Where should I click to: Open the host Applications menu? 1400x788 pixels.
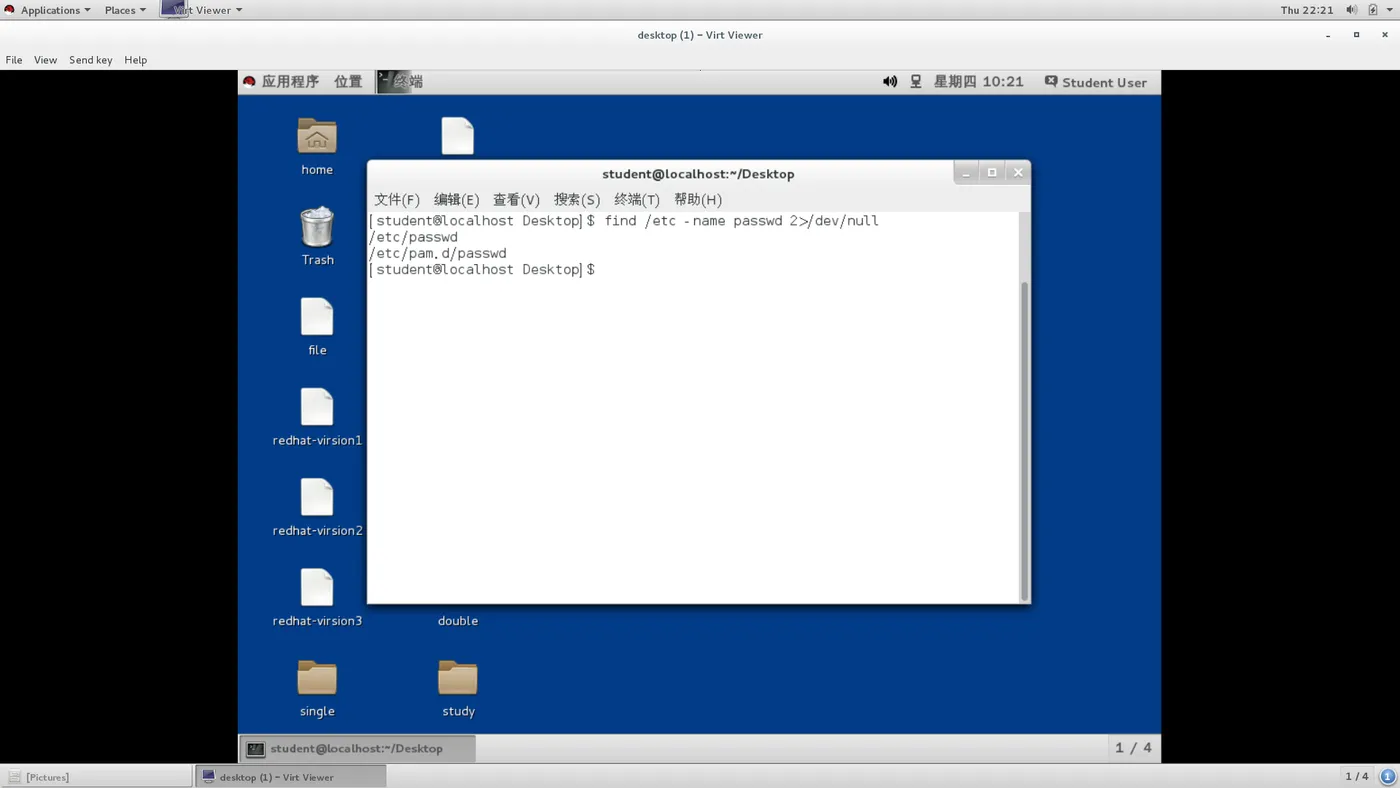48,10
